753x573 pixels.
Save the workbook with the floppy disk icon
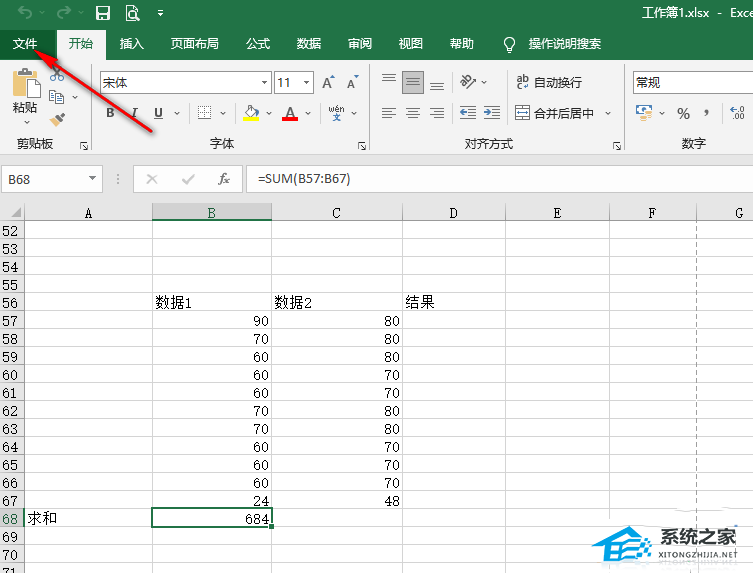[103, 13]
